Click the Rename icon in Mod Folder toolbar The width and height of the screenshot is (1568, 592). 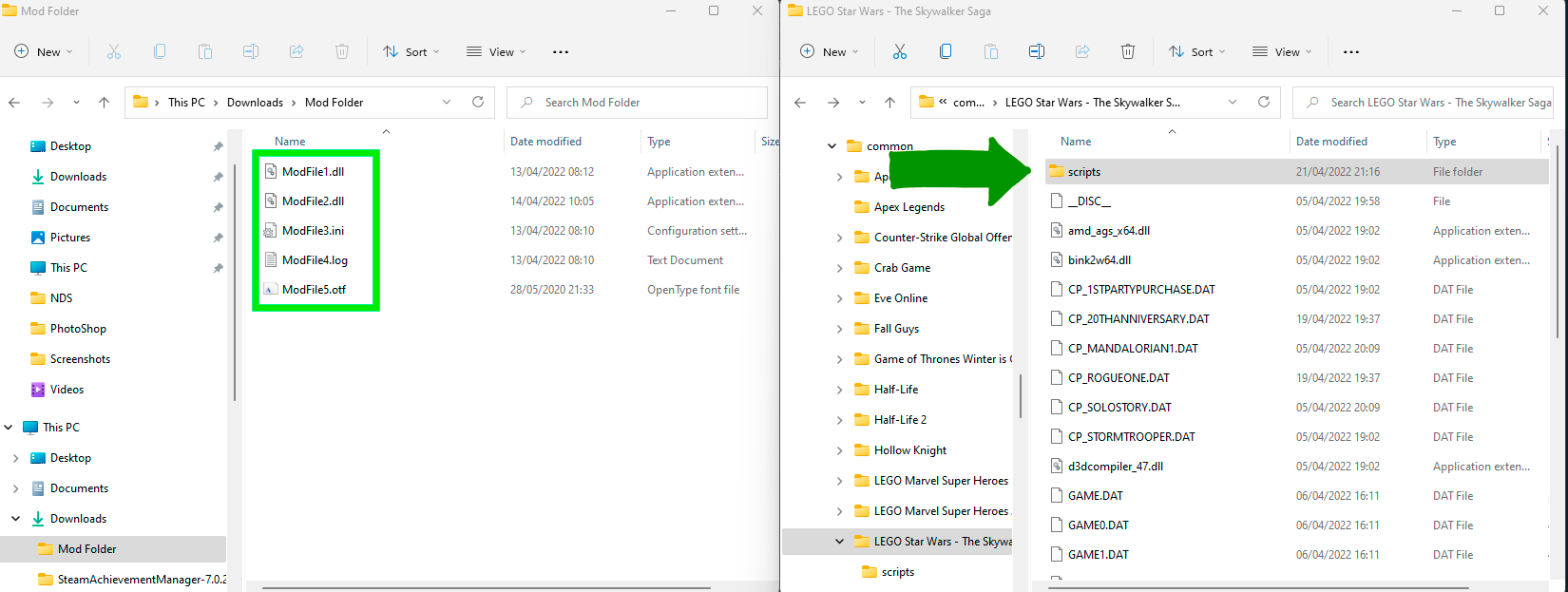point(251,52)
